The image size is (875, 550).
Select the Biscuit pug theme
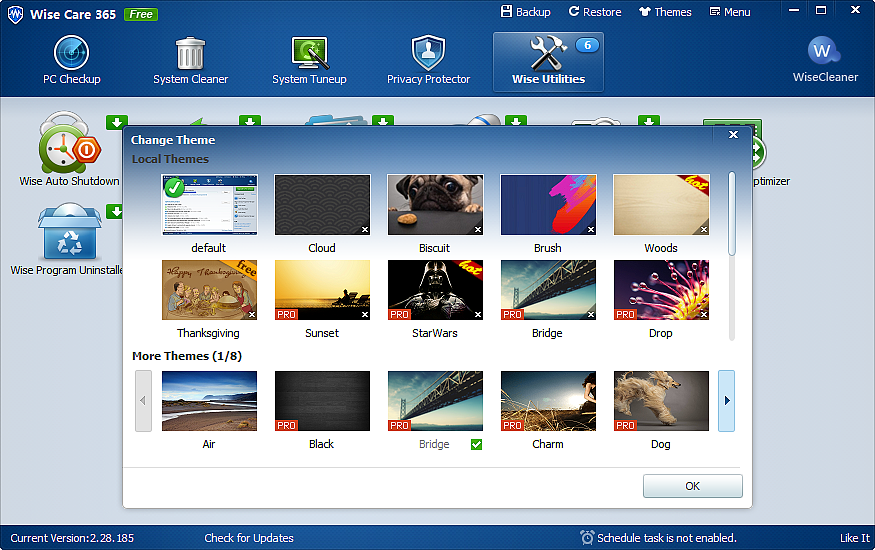click(435, 205)
